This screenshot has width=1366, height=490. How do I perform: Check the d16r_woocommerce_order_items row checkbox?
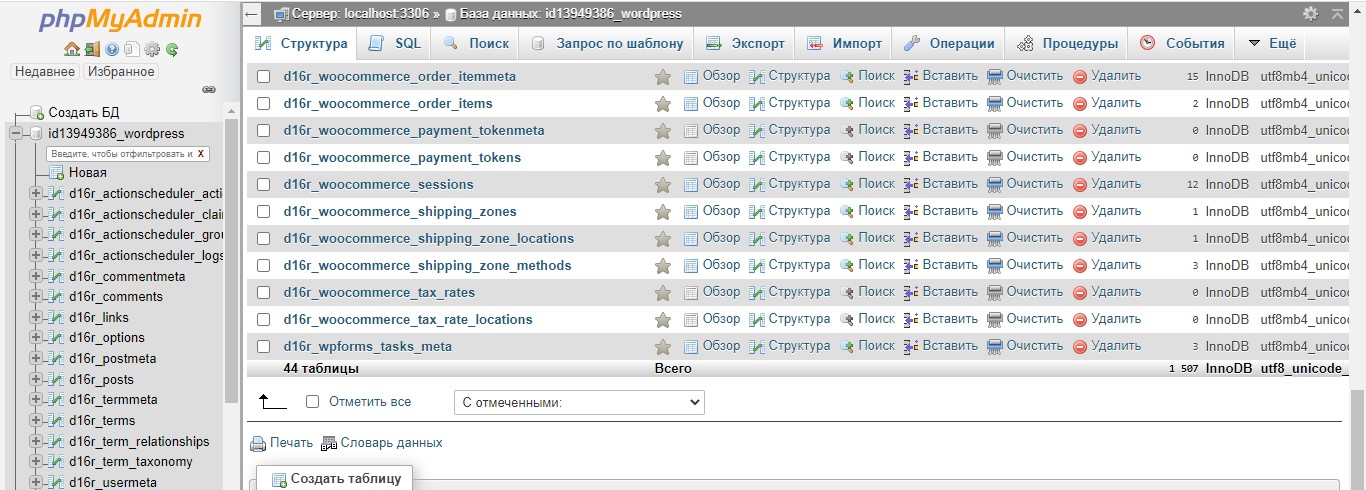pyautogui.click(x=264, y=104)
